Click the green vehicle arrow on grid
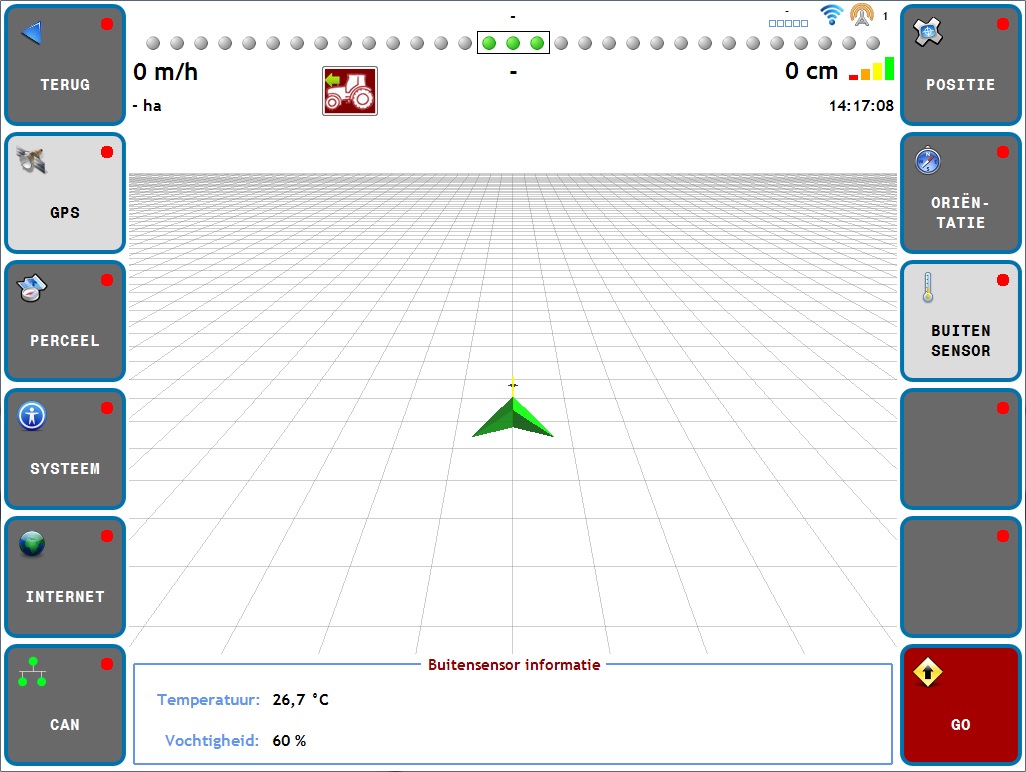1026x772 pixels. [x=513, y=417]
